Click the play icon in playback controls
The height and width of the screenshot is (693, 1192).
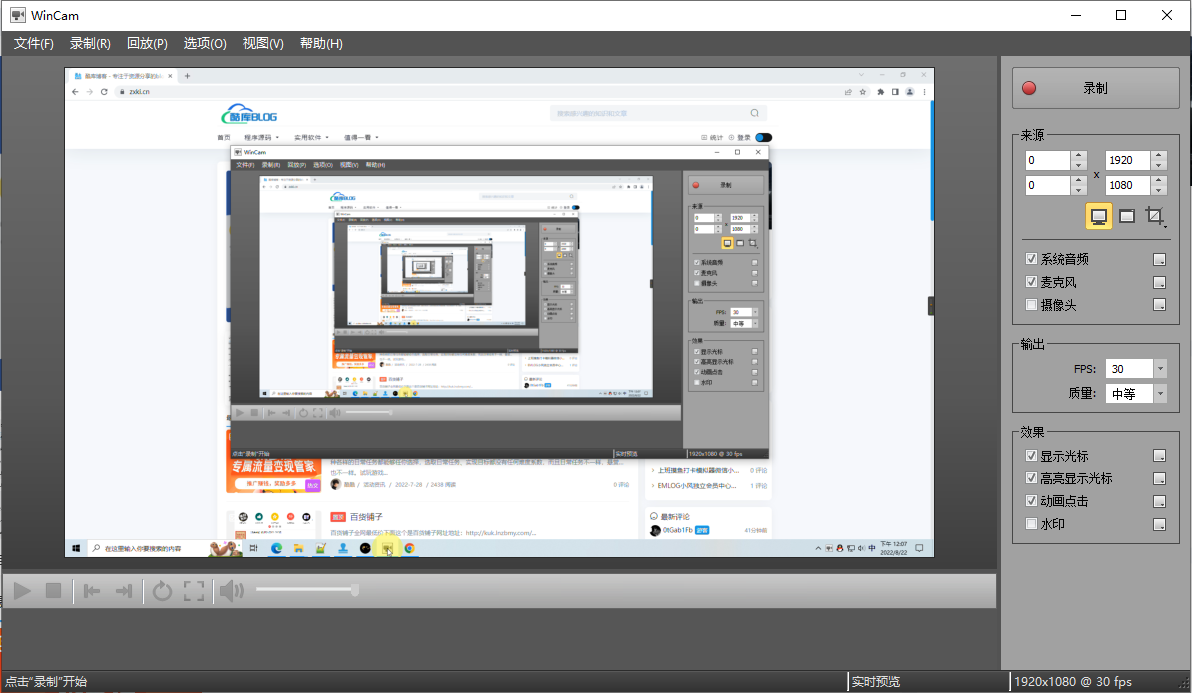(20, 590)
